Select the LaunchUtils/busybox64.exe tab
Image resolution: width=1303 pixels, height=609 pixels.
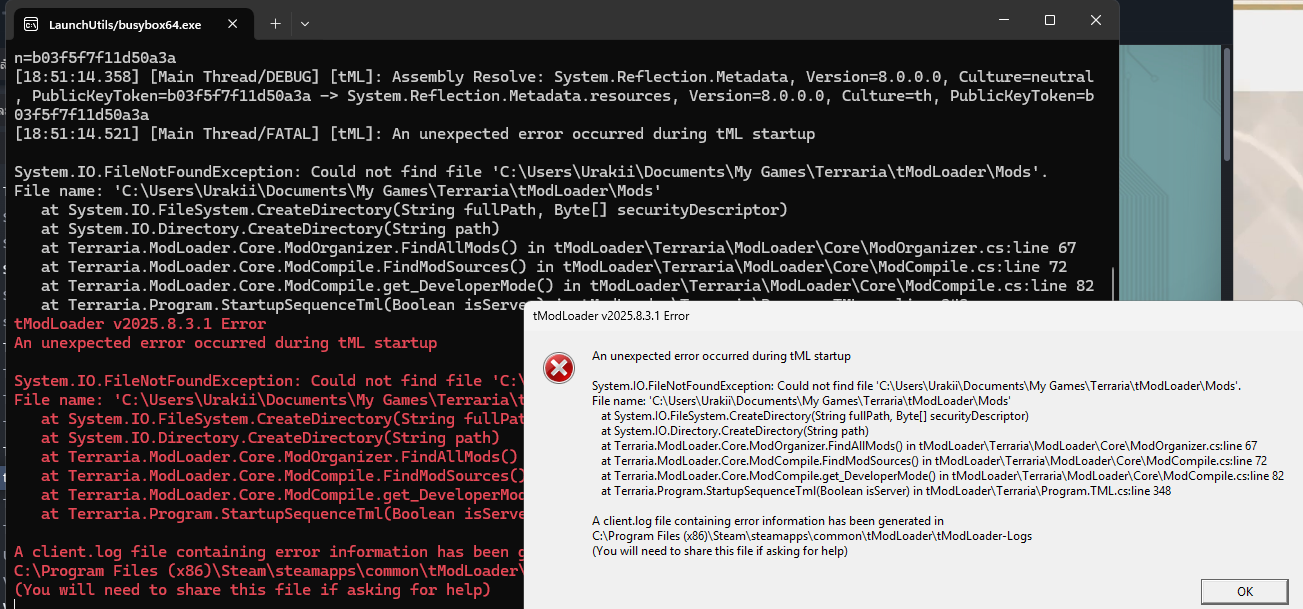click(125, 24)
